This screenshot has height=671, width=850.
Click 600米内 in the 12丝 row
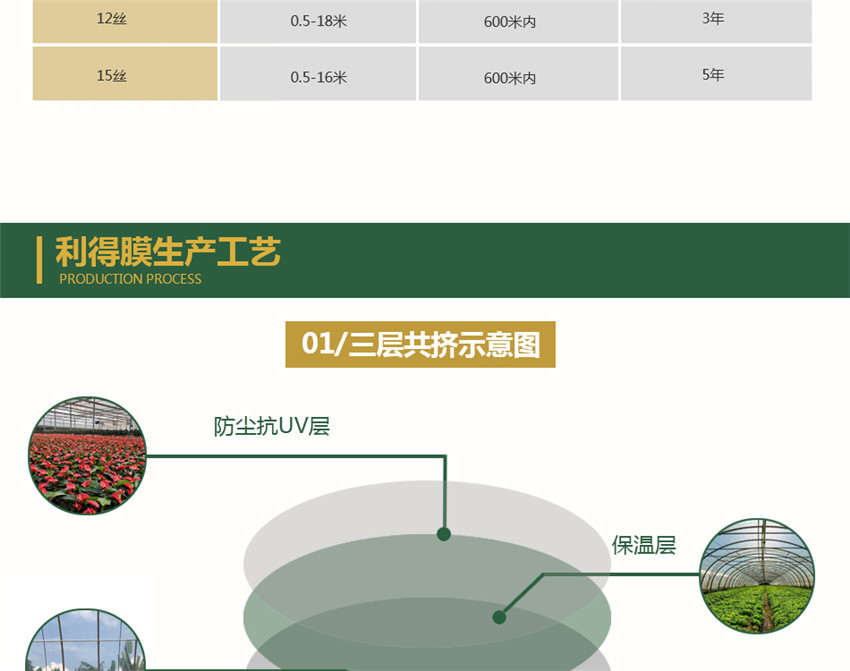(x=518, y=21)
